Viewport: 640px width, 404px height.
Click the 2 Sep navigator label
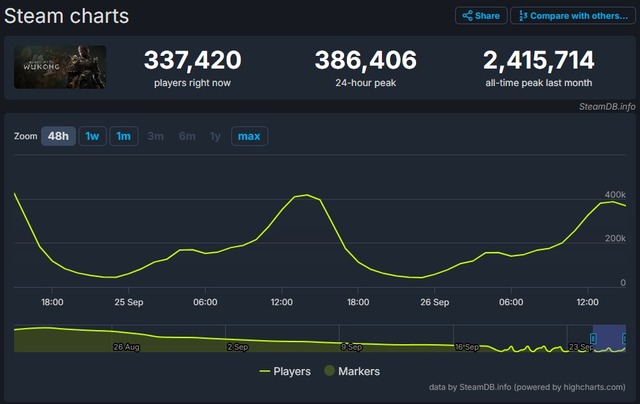pos(238,347)
